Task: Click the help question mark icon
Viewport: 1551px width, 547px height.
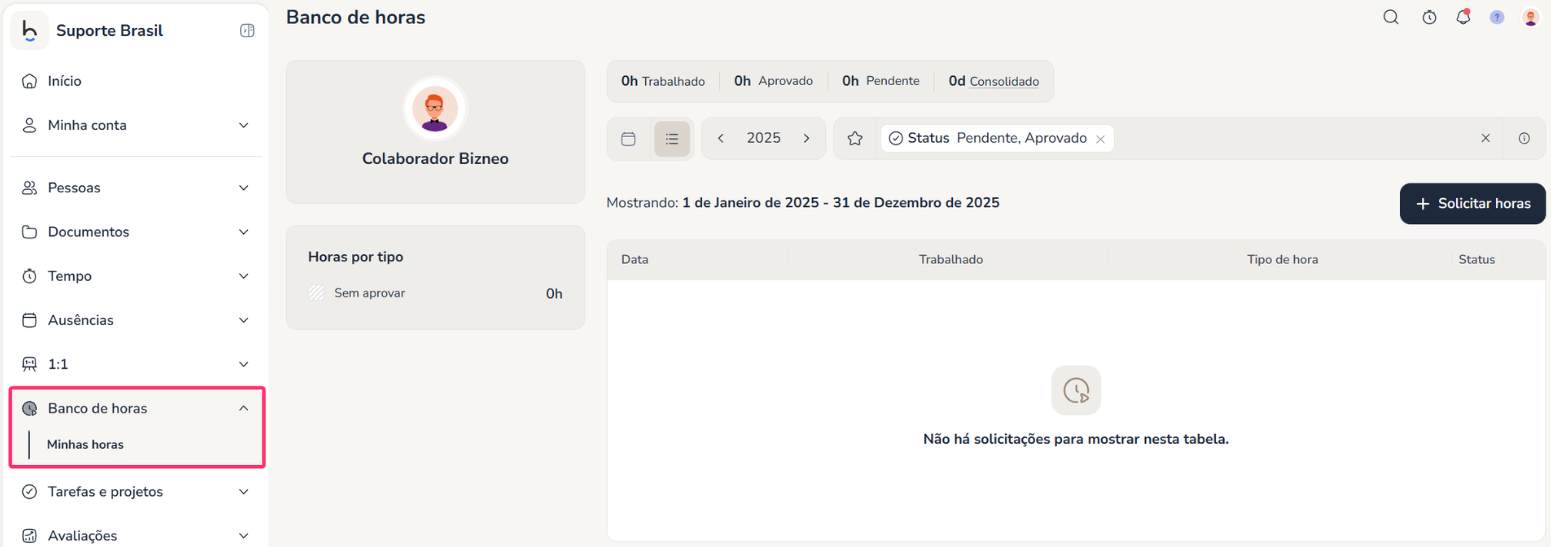Action: (x=1497, y=17)
